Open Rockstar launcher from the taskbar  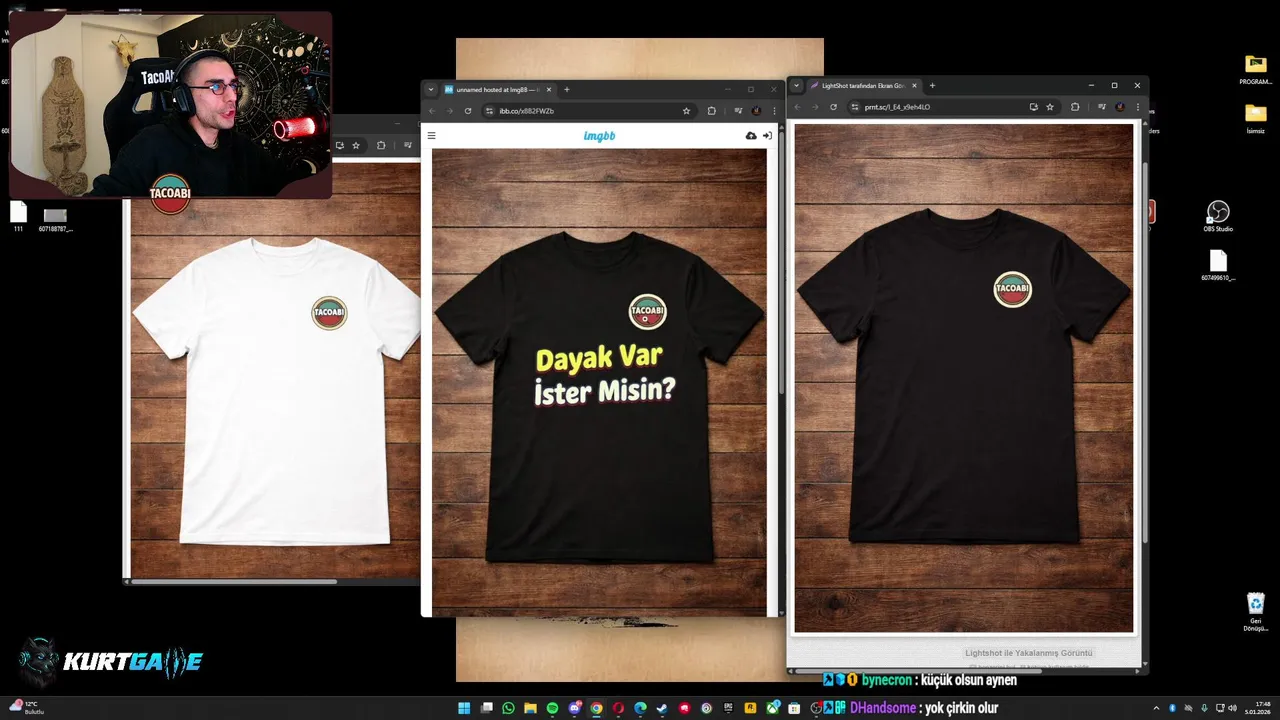pyautogui.click(x=750, y=708)
